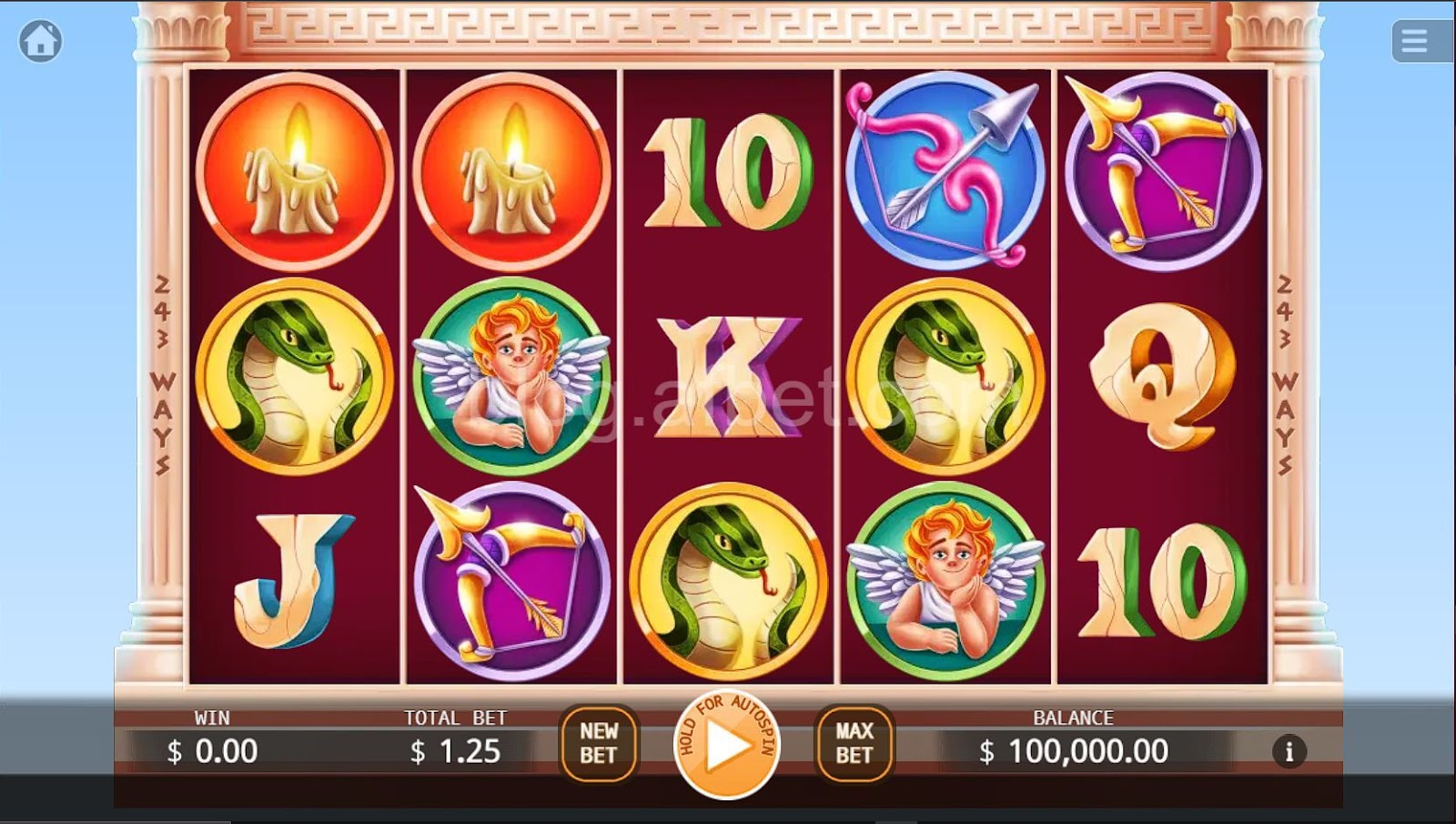
Task: Click the cupid symbol in the second reel
Action: click(x=511, y=376)
